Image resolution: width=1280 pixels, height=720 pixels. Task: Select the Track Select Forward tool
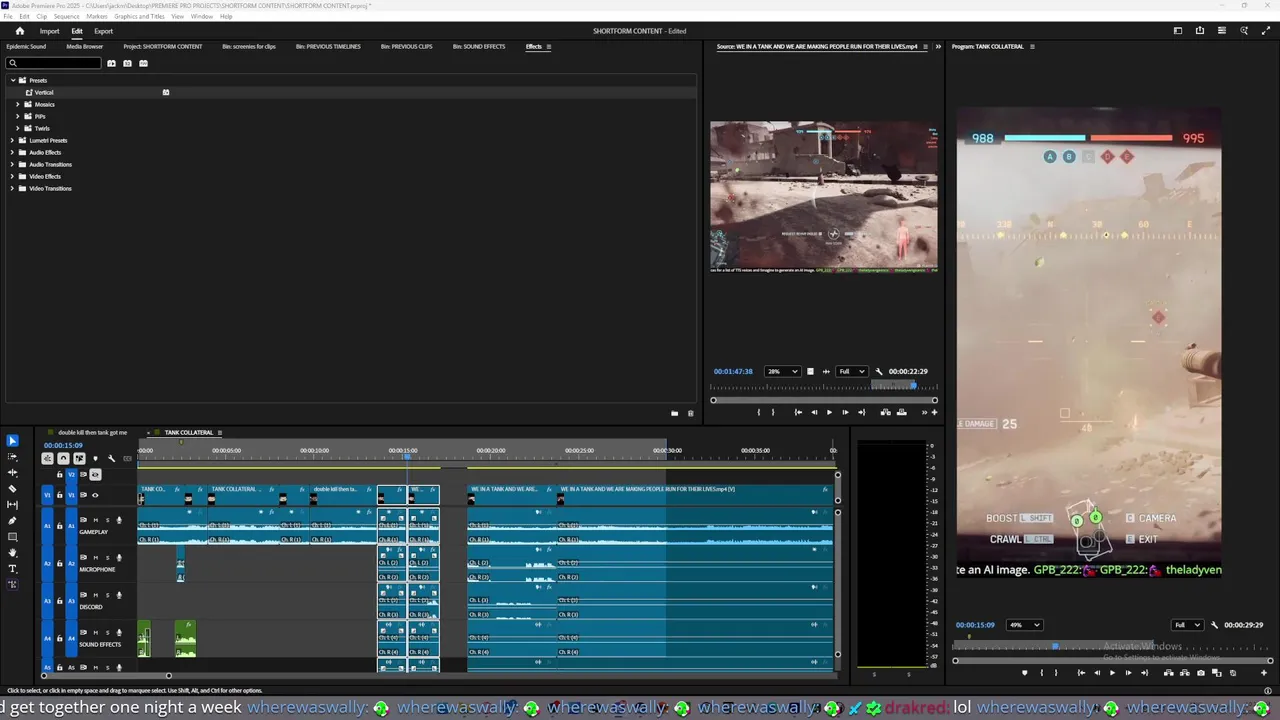point(12,457)
